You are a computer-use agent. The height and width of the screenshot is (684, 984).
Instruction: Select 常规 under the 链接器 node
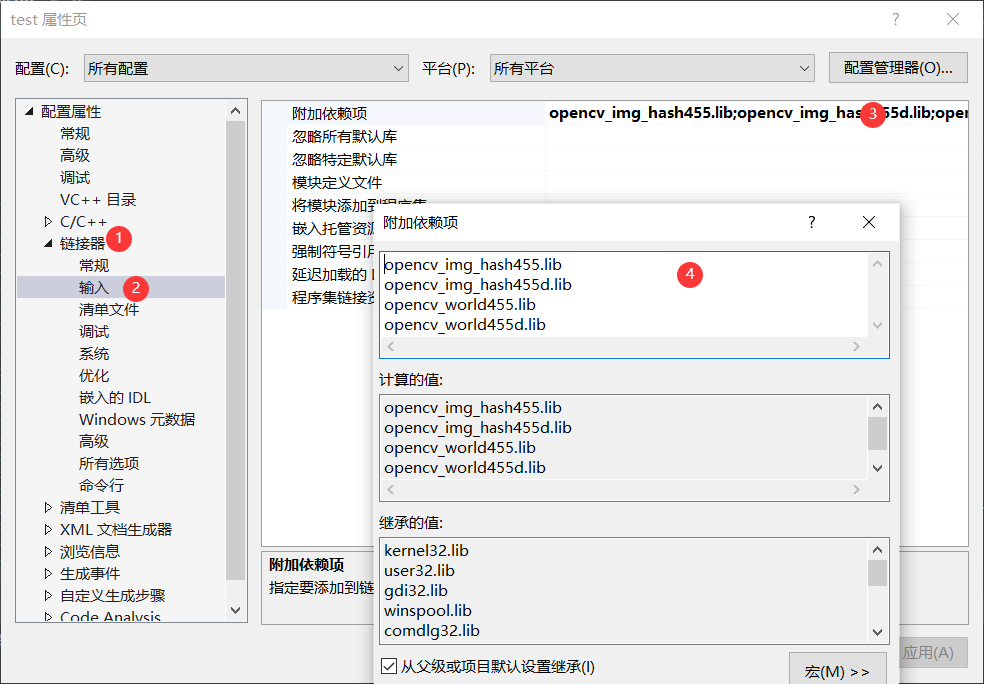pos(92,265)
